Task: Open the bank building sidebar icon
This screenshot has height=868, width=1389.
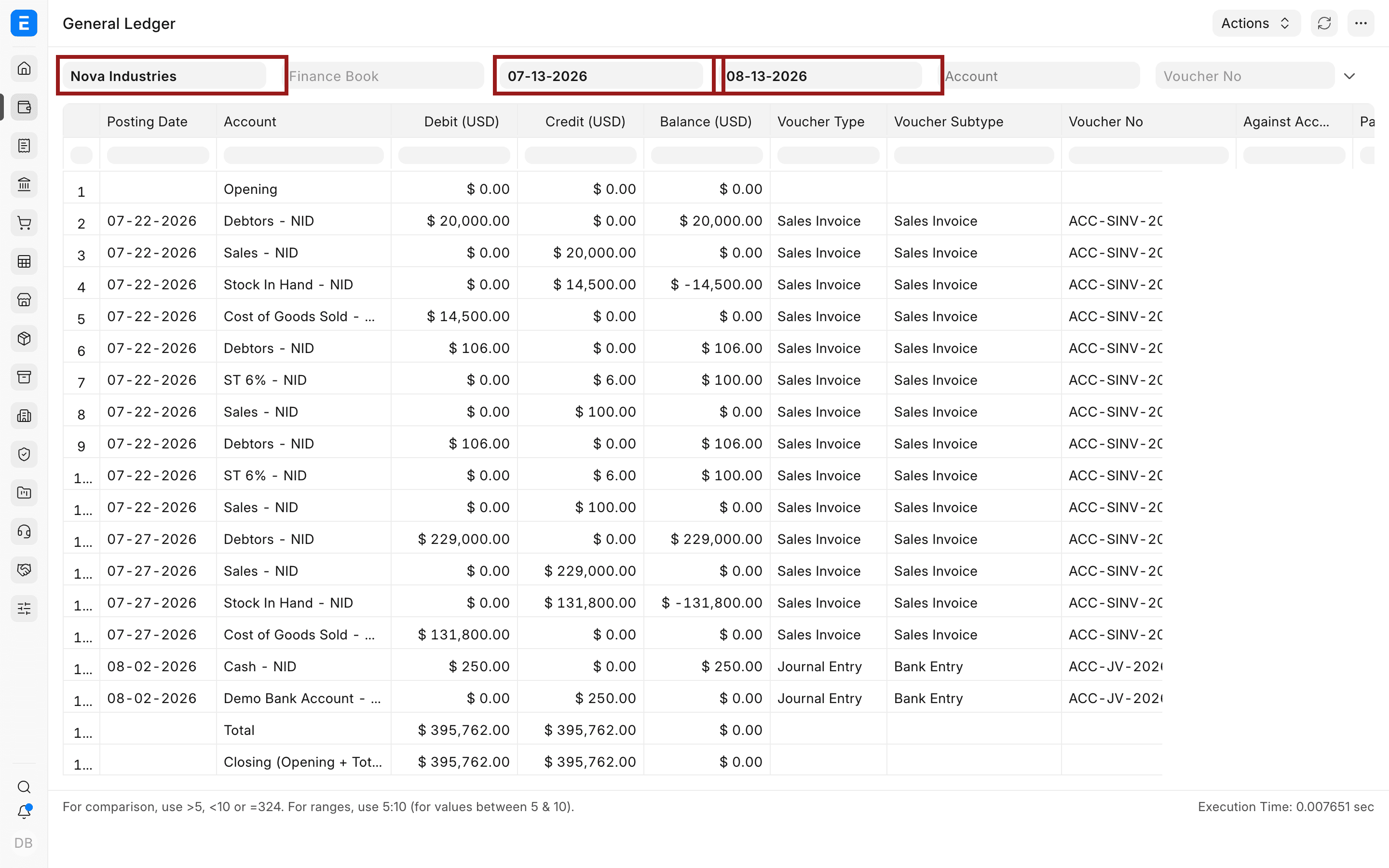Action: tap(24, 184)
